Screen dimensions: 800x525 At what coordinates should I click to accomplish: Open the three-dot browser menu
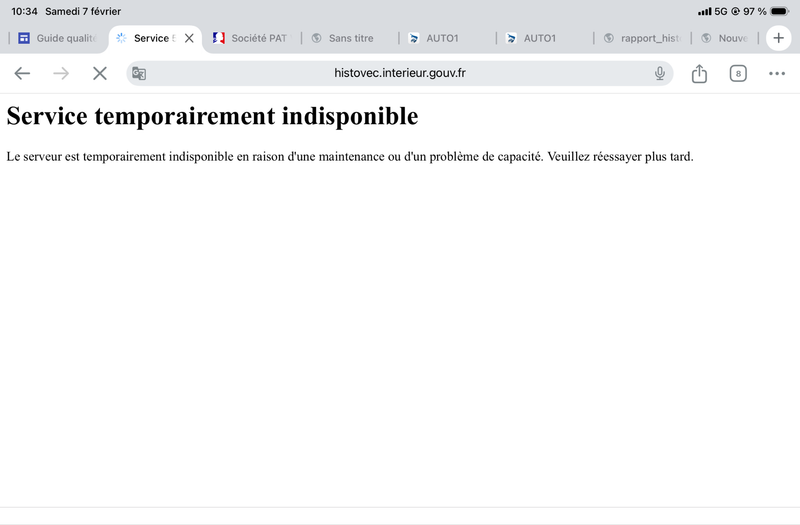click(777, 73)
